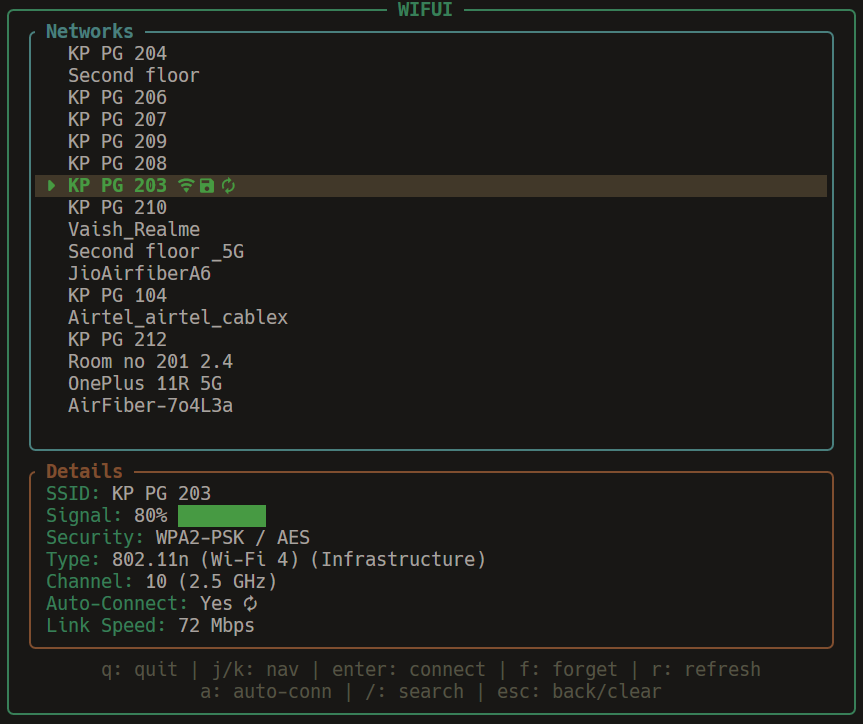Toggle the Auto-Connect icon in the Details panel

click(x=250, y=604)
